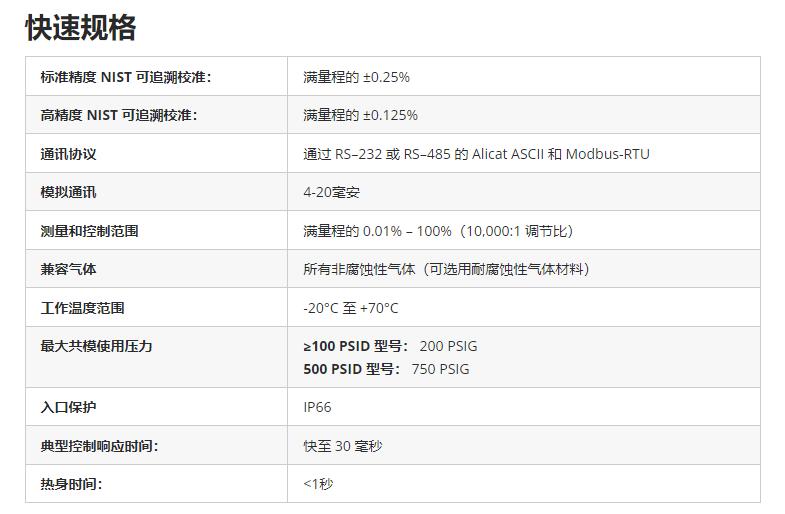
Task: Click the 500 PSID 型号 line
Action: [x=386, y=369]
